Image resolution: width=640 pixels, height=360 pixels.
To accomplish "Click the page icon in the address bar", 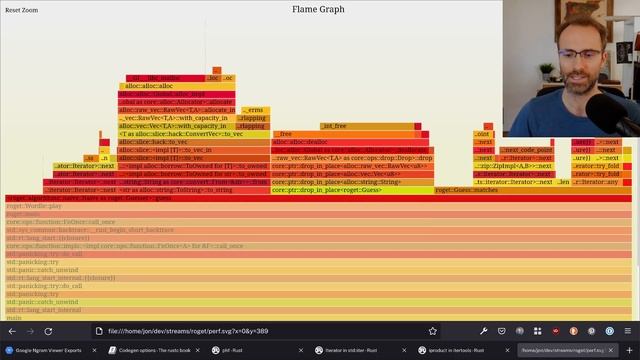I will (99, 331).
